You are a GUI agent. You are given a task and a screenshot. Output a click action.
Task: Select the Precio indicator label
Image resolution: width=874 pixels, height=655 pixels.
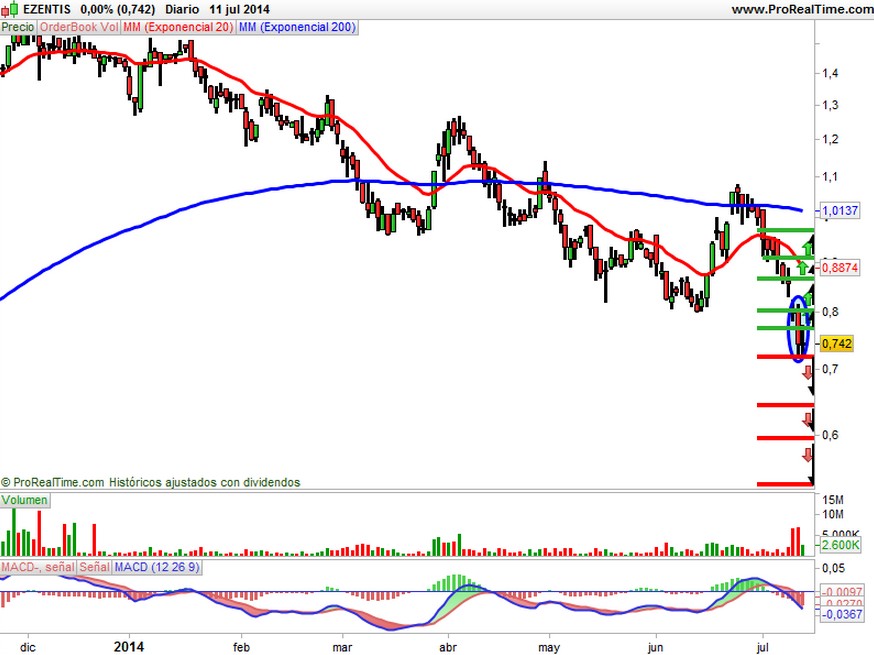[18, 27]
